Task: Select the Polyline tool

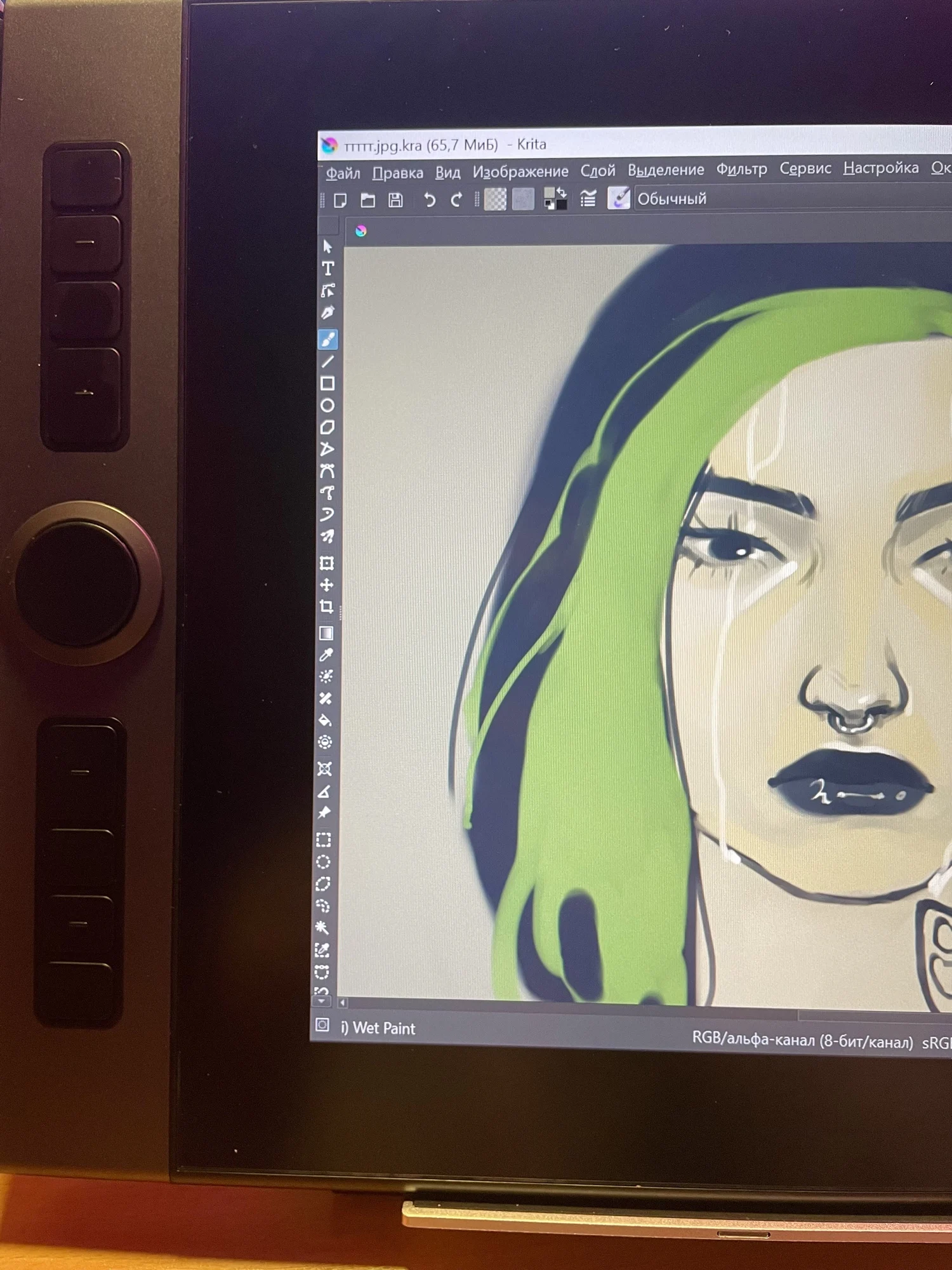Action: (327, 450)
